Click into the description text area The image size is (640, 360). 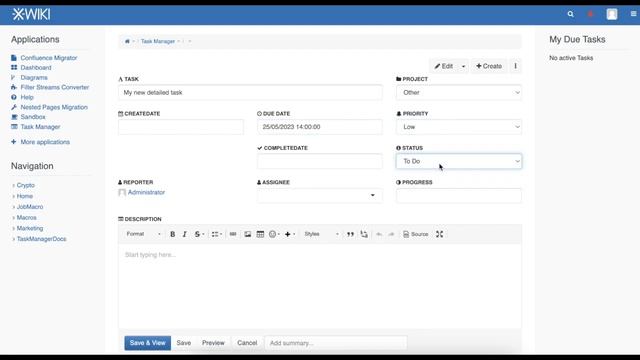[320, 286]
